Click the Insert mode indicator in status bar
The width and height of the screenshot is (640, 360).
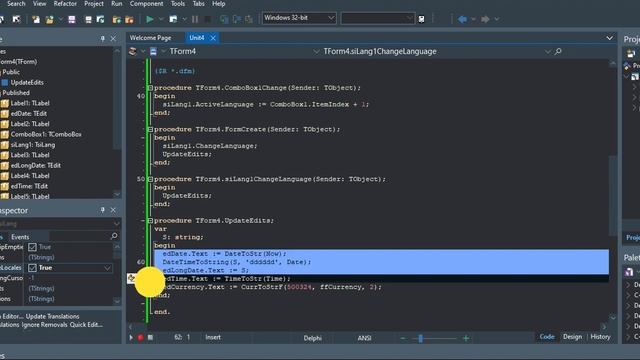pos(213,338)
